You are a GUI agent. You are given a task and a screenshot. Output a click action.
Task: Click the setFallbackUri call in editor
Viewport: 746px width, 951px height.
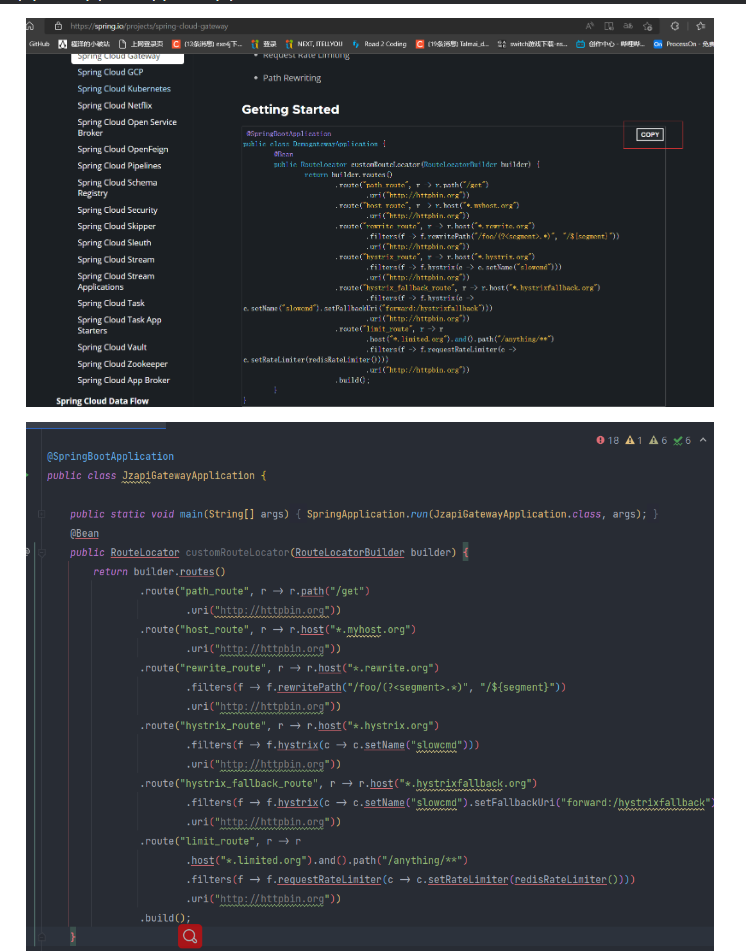coord(514,803)
